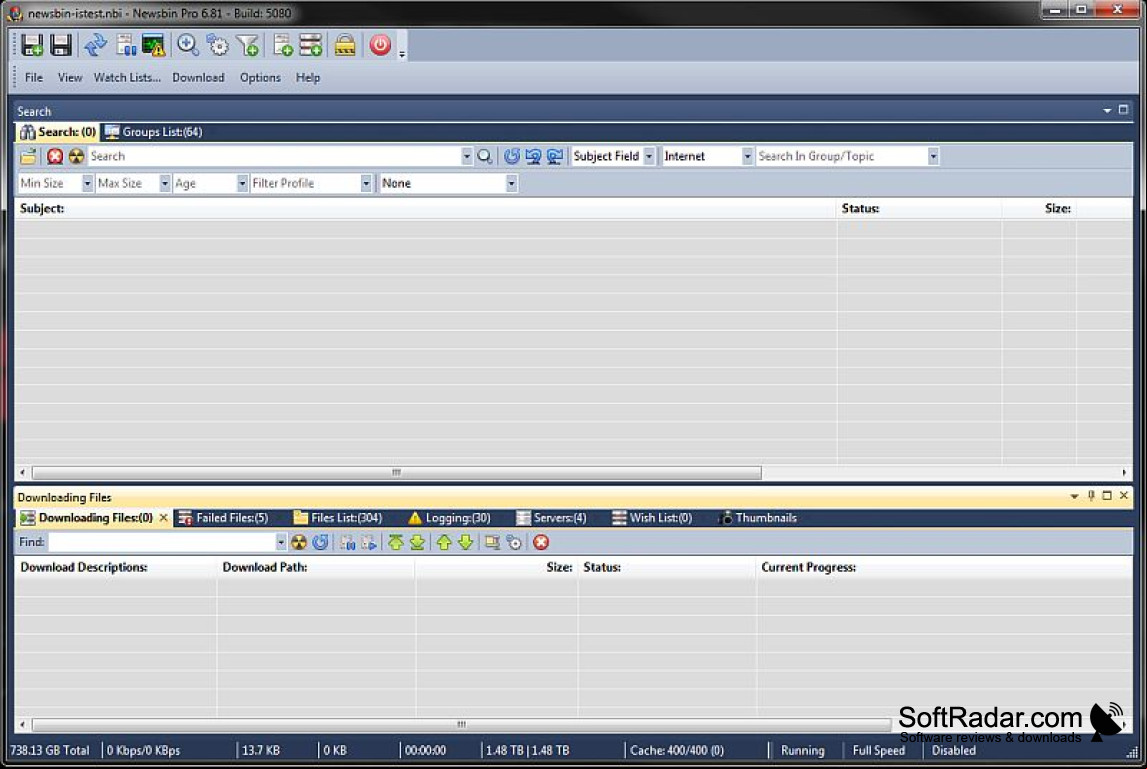Click the add-document plus toolbar icon
Screen dimensions: 1147x769
(282, 45)
